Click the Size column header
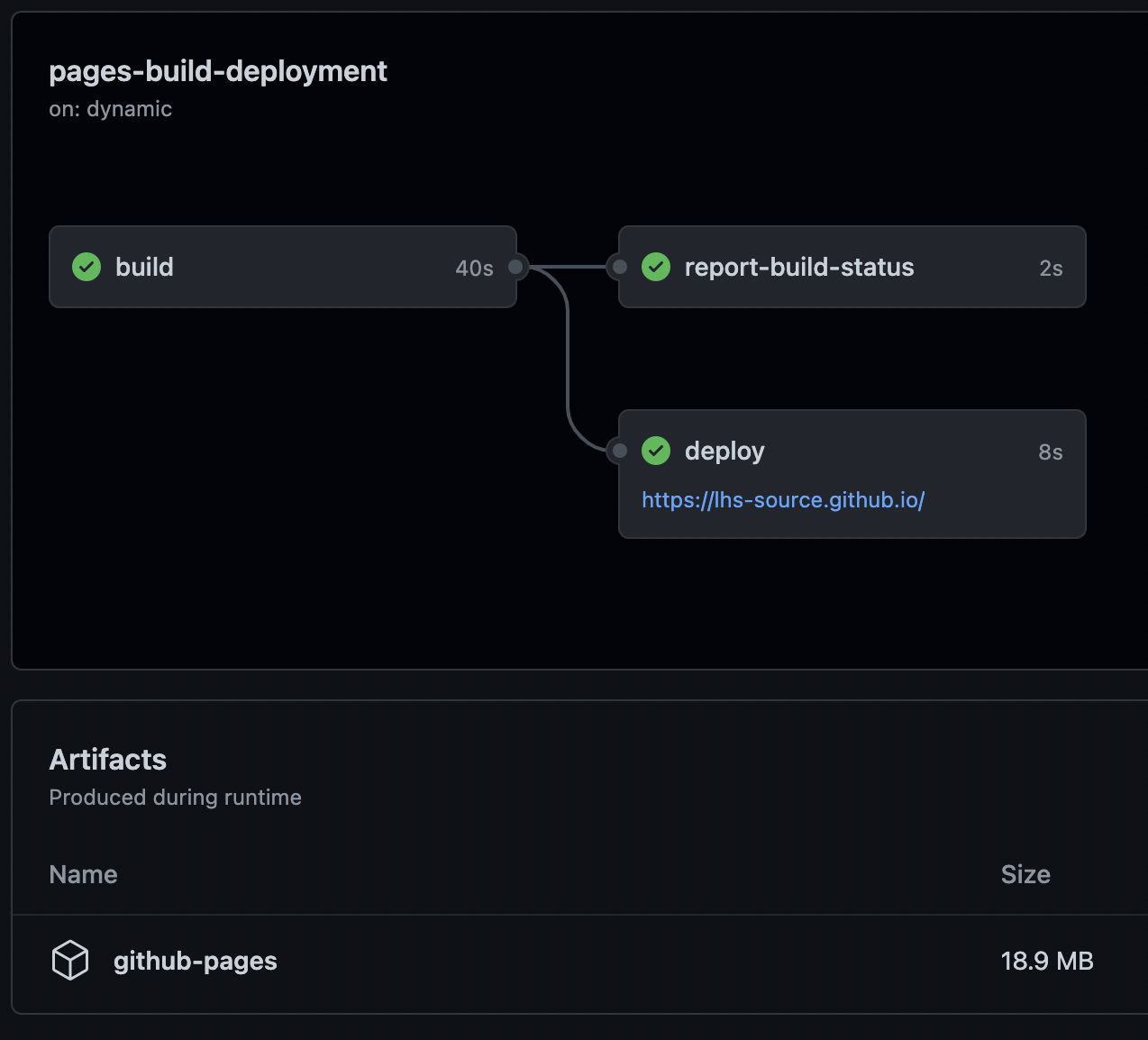 click(x=1025, y=874)
